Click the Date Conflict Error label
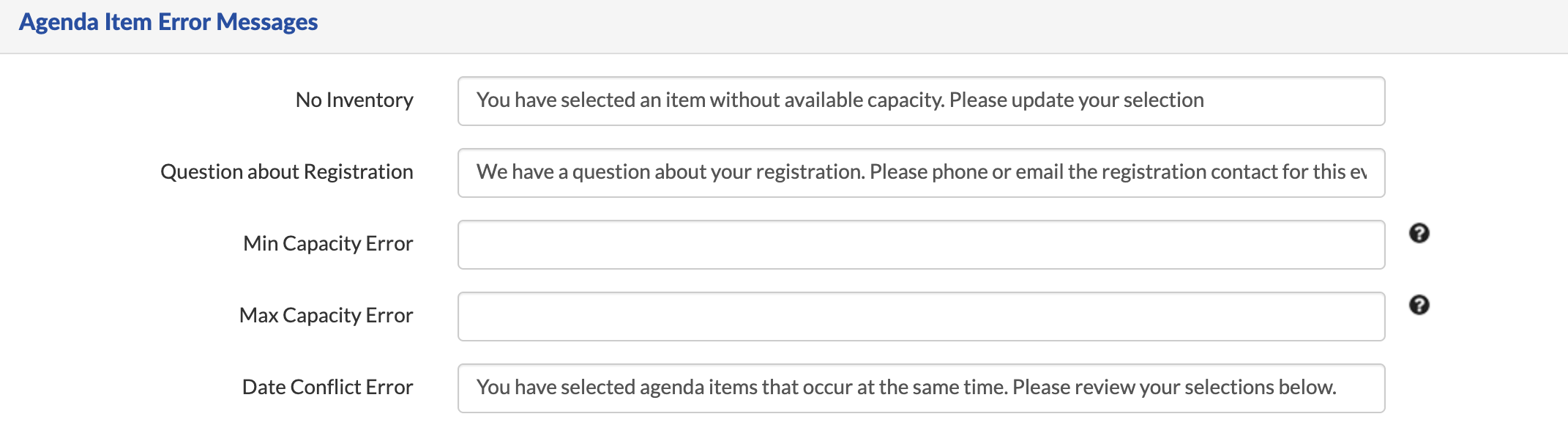Viewport: 1568px width, 444px height. [x=327, y=387]
